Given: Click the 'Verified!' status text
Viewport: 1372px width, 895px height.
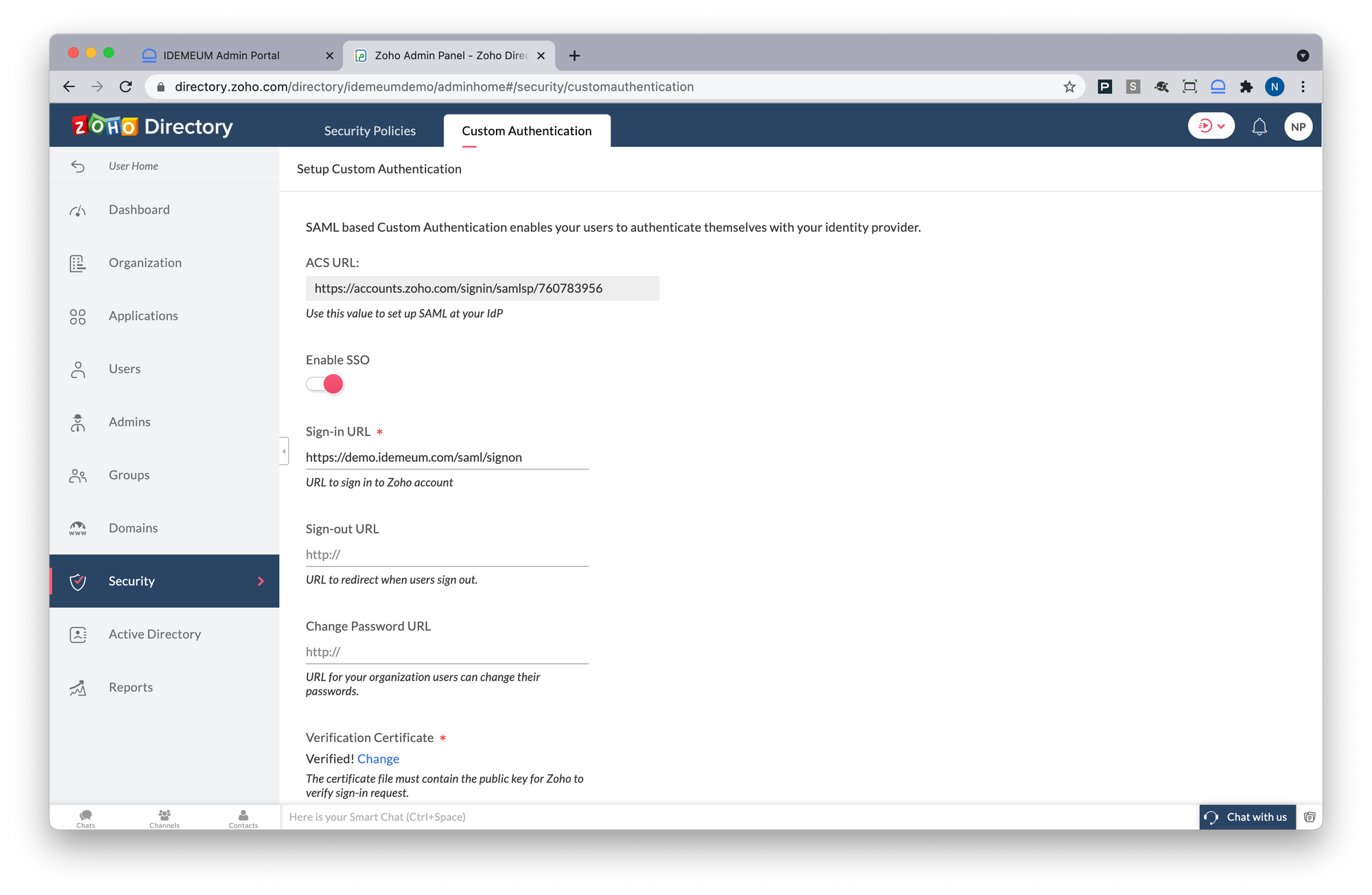Looking at the screenshot, I should (x=330, y=759).
